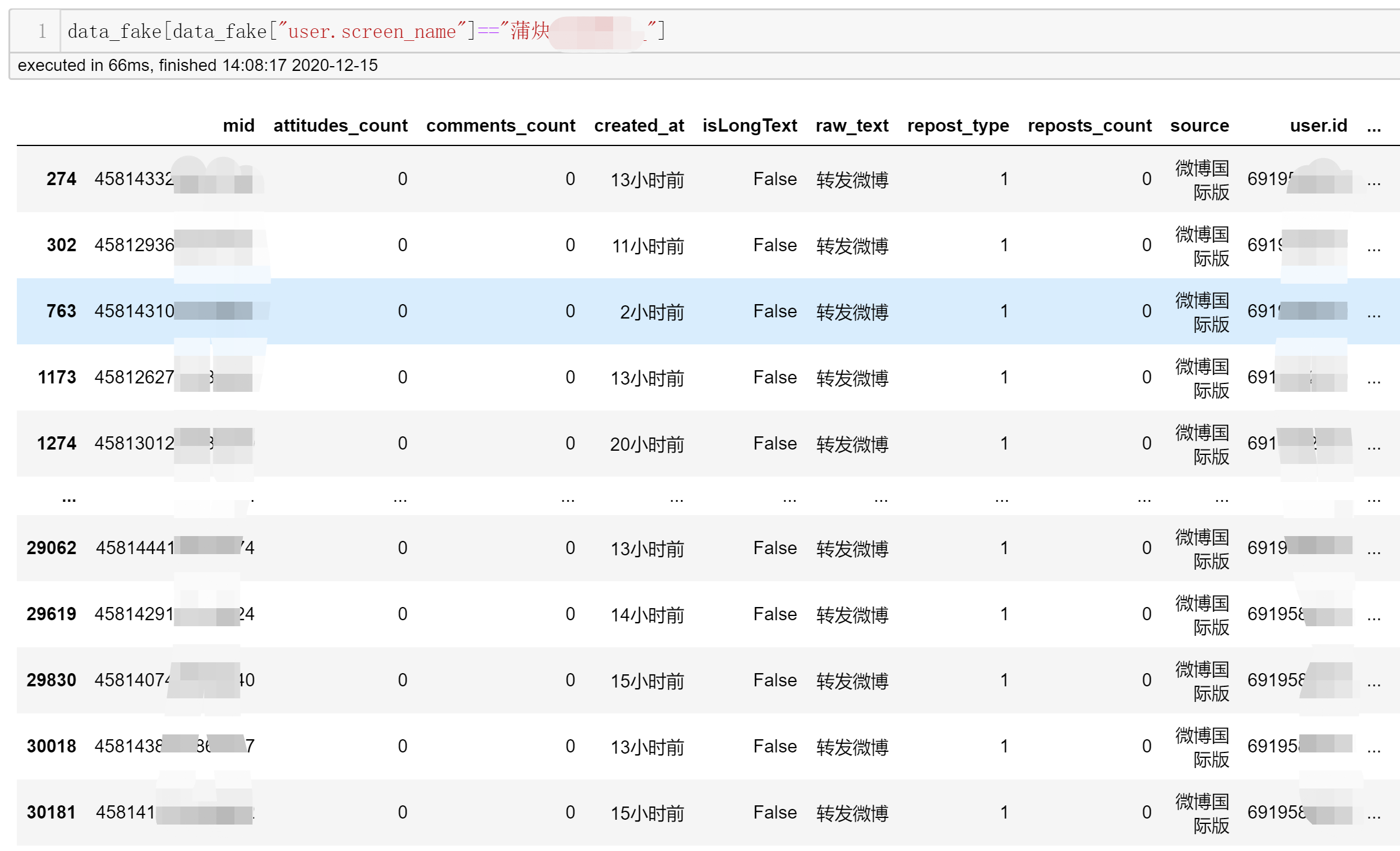The width and height of the screenshot is (1400, 851).
Task: Click the cell line number 1
Action: (x=42, y=31)
